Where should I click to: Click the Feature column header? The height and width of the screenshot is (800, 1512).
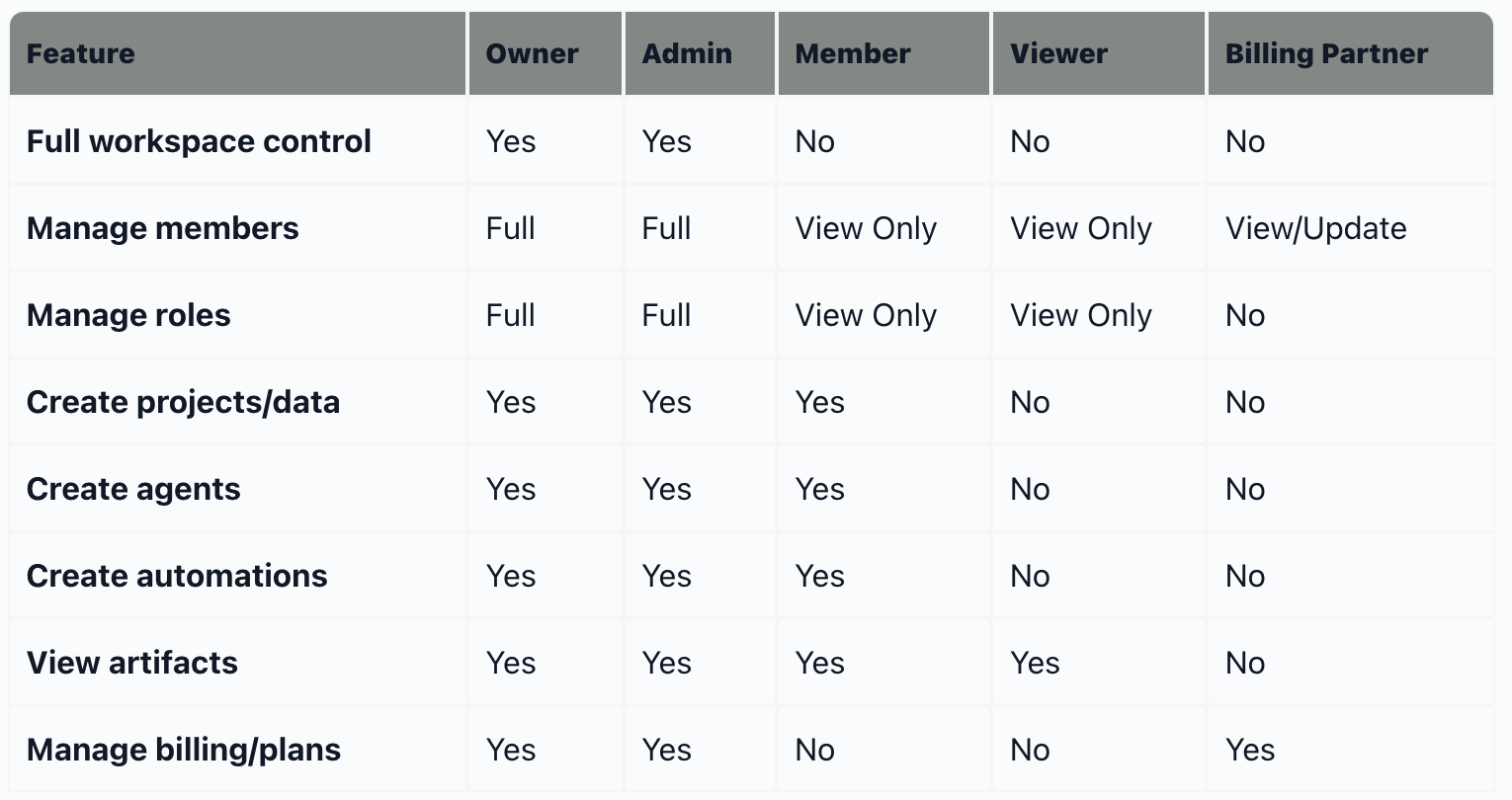81,53
